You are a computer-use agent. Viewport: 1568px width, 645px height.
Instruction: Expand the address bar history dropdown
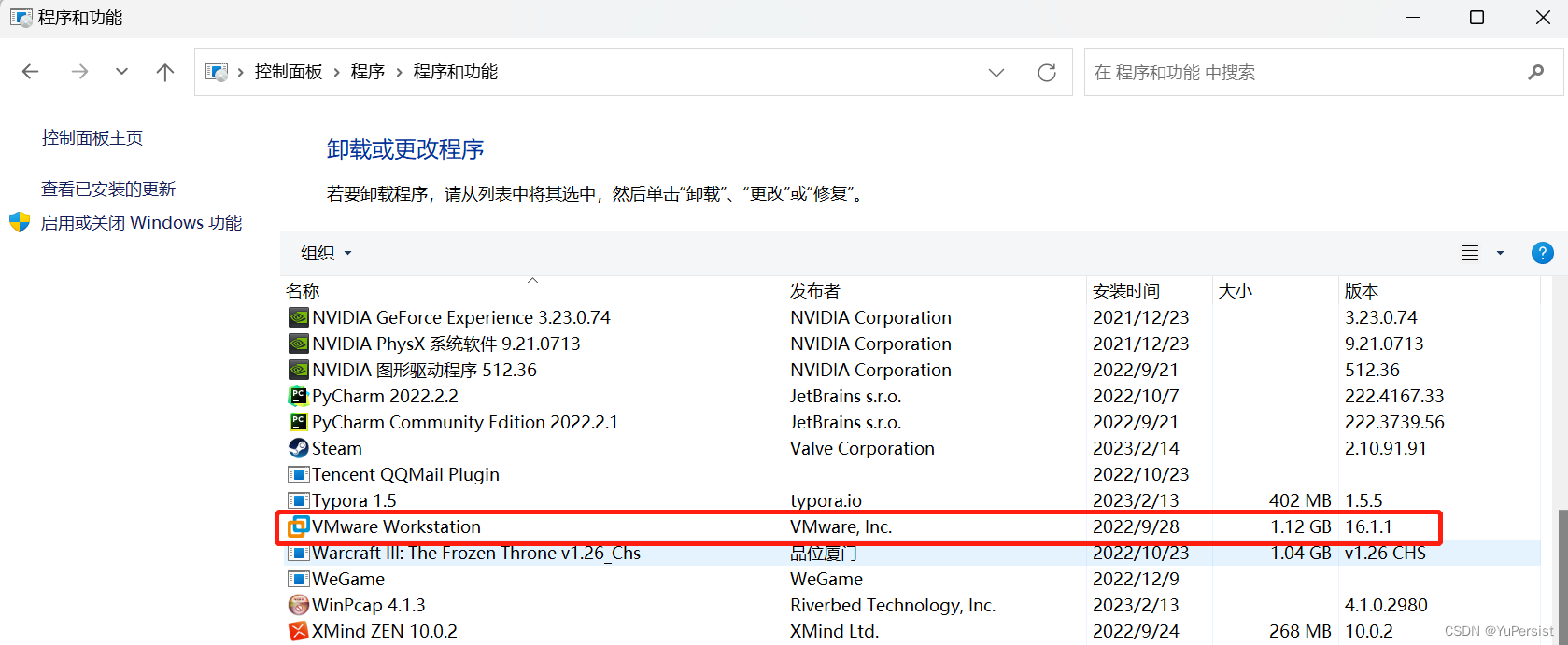tap(996, 72)
